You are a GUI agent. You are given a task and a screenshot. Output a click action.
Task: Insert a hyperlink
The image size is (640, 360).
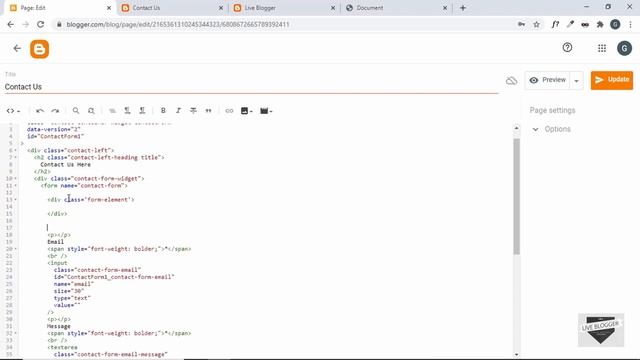click(x=229, y=111)
